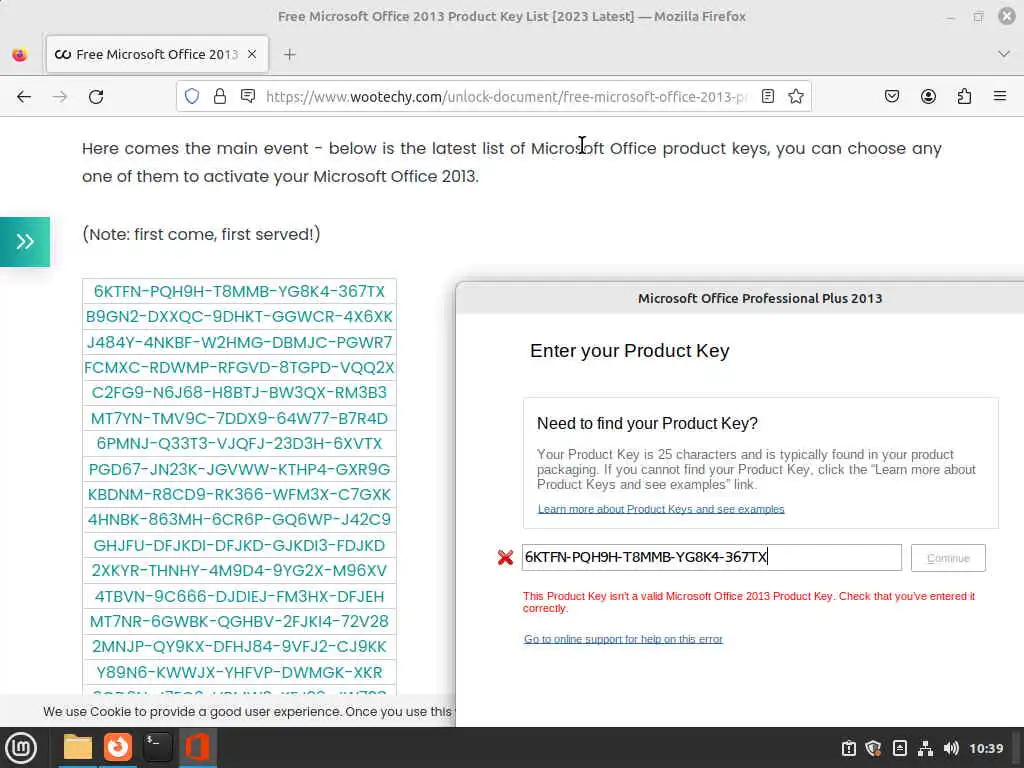Open Save to Pocket icon

[891, 97]
